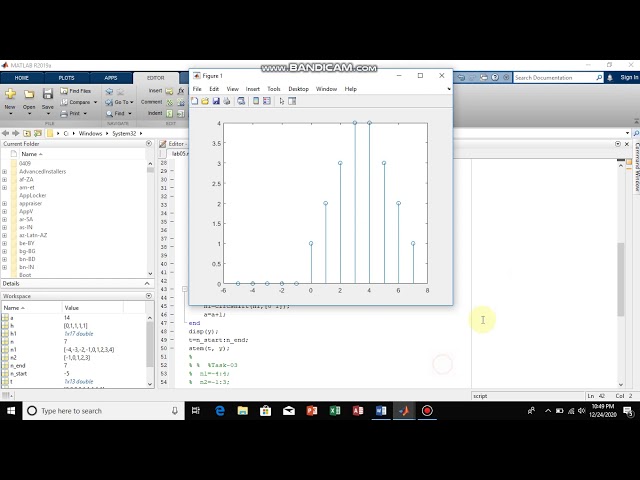
Task: Open Current Folder panel actions menu
Action: 149,144
